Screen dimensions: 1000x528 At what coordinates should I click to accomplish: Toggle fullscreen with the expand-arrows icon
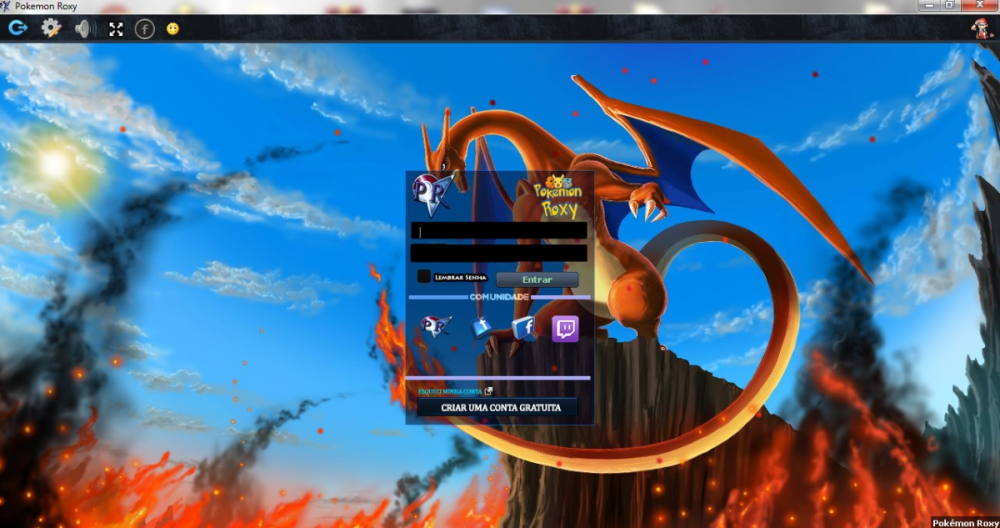pyautogui.click(x=116, y=29)
